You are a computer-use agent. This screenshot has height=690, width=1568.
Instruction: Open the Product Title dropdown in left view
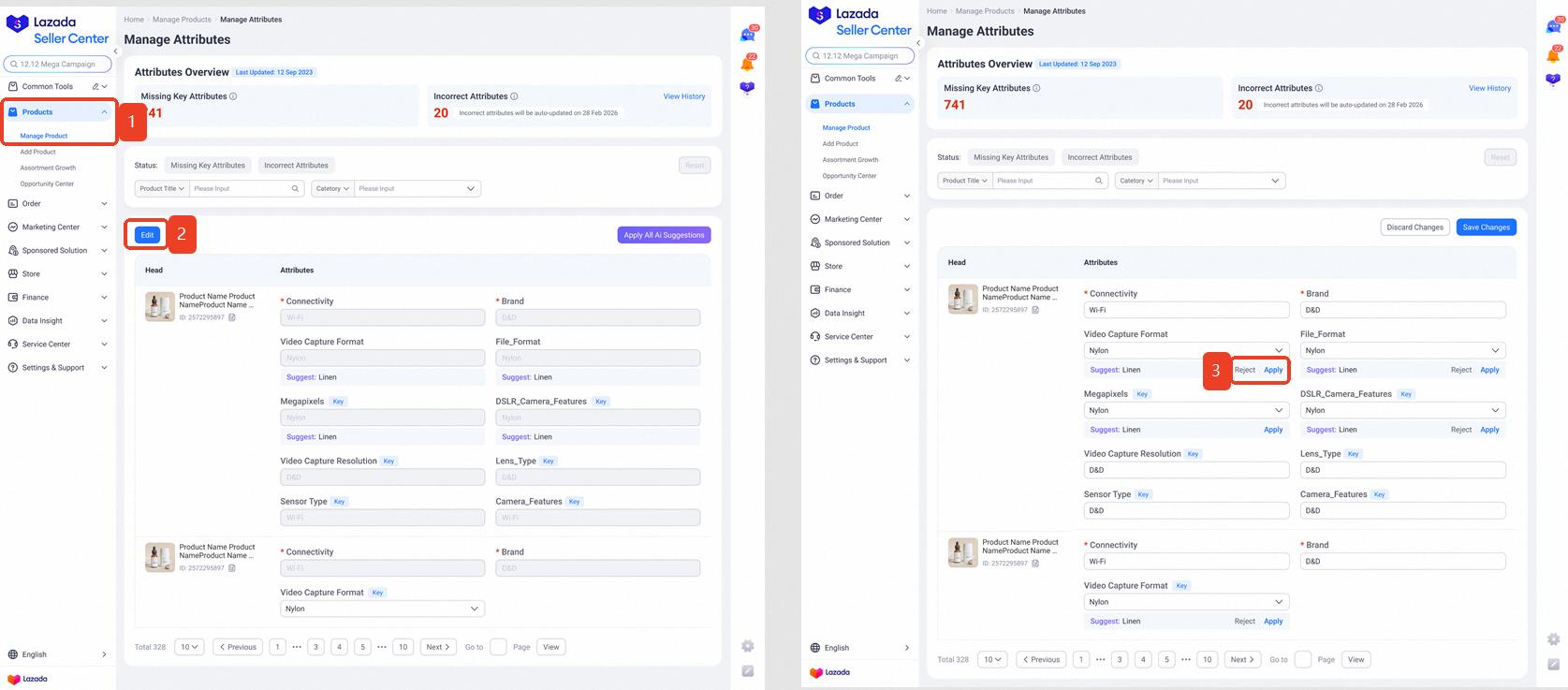pos(162,188)
